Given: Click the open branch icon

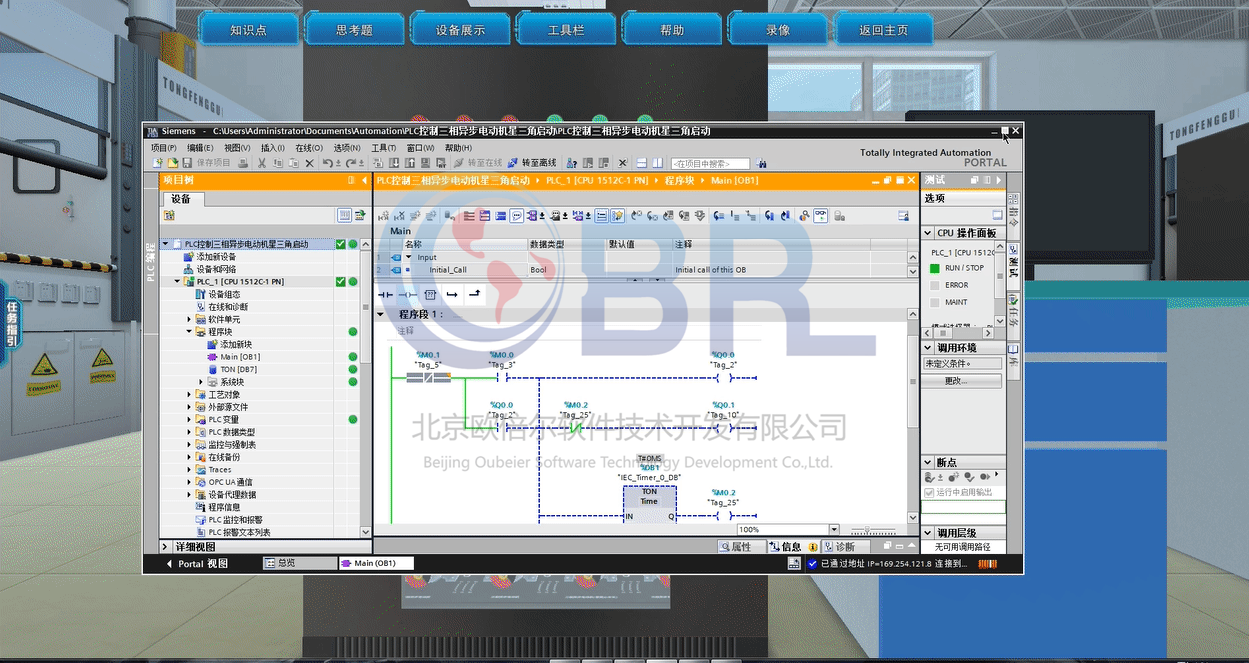Looking at the screenshot, I should pyautogui.click(x=452, y=295).
